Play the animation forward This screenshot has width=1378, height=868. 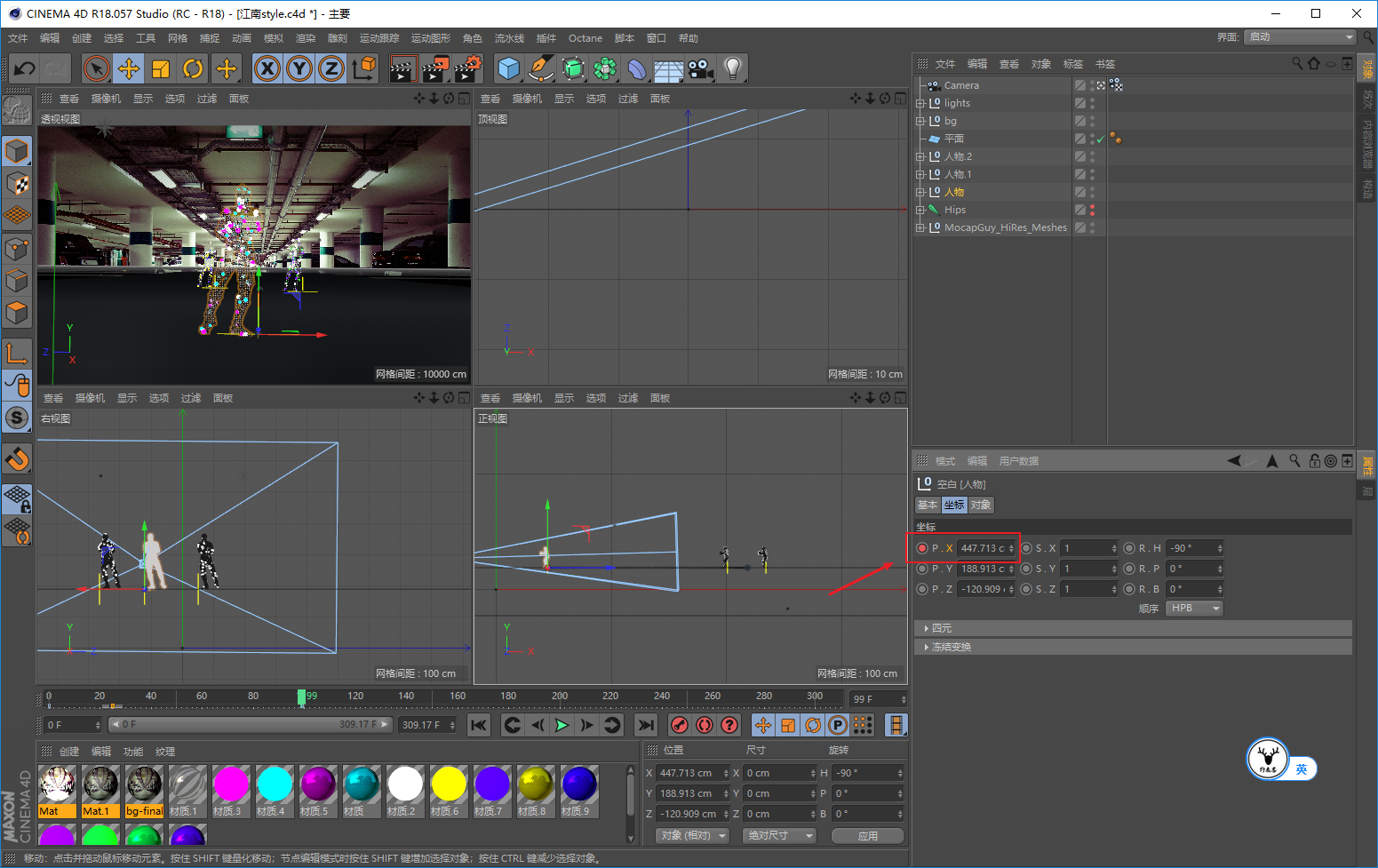click(562, 725)
